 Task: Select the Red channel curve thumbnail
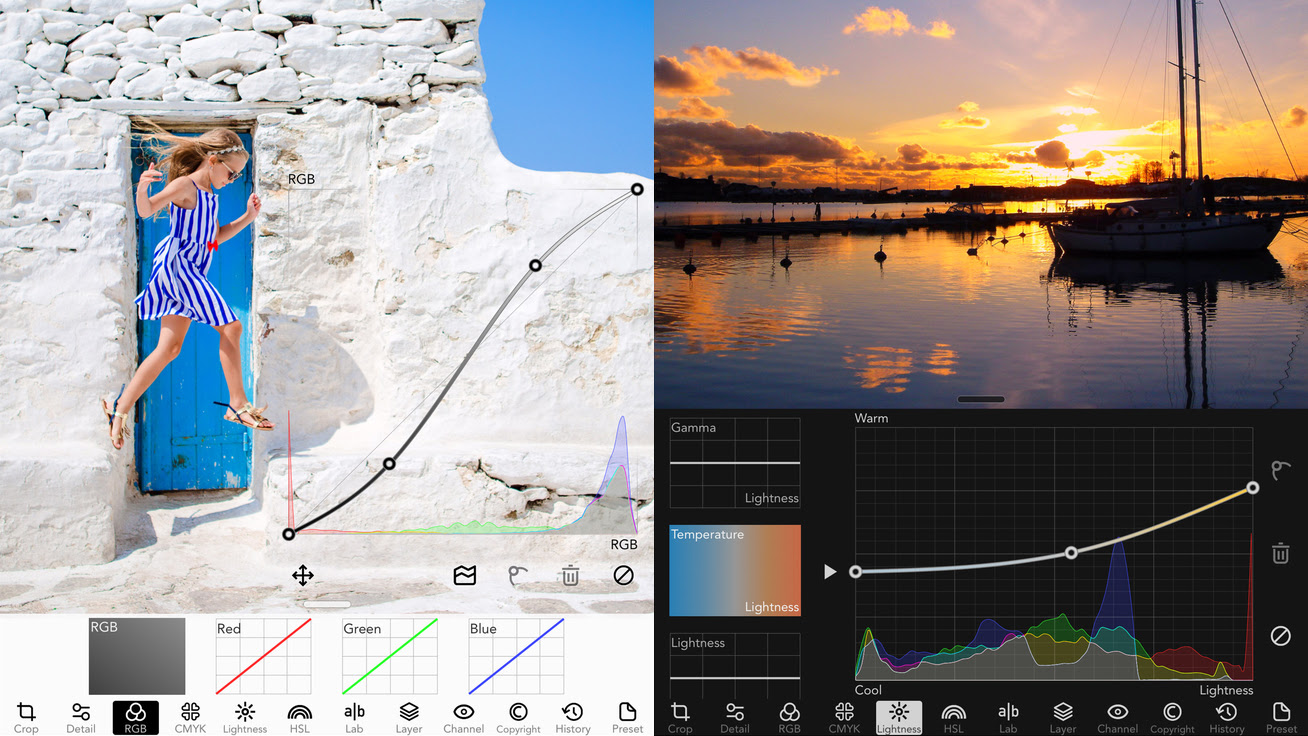coord(264,656)
